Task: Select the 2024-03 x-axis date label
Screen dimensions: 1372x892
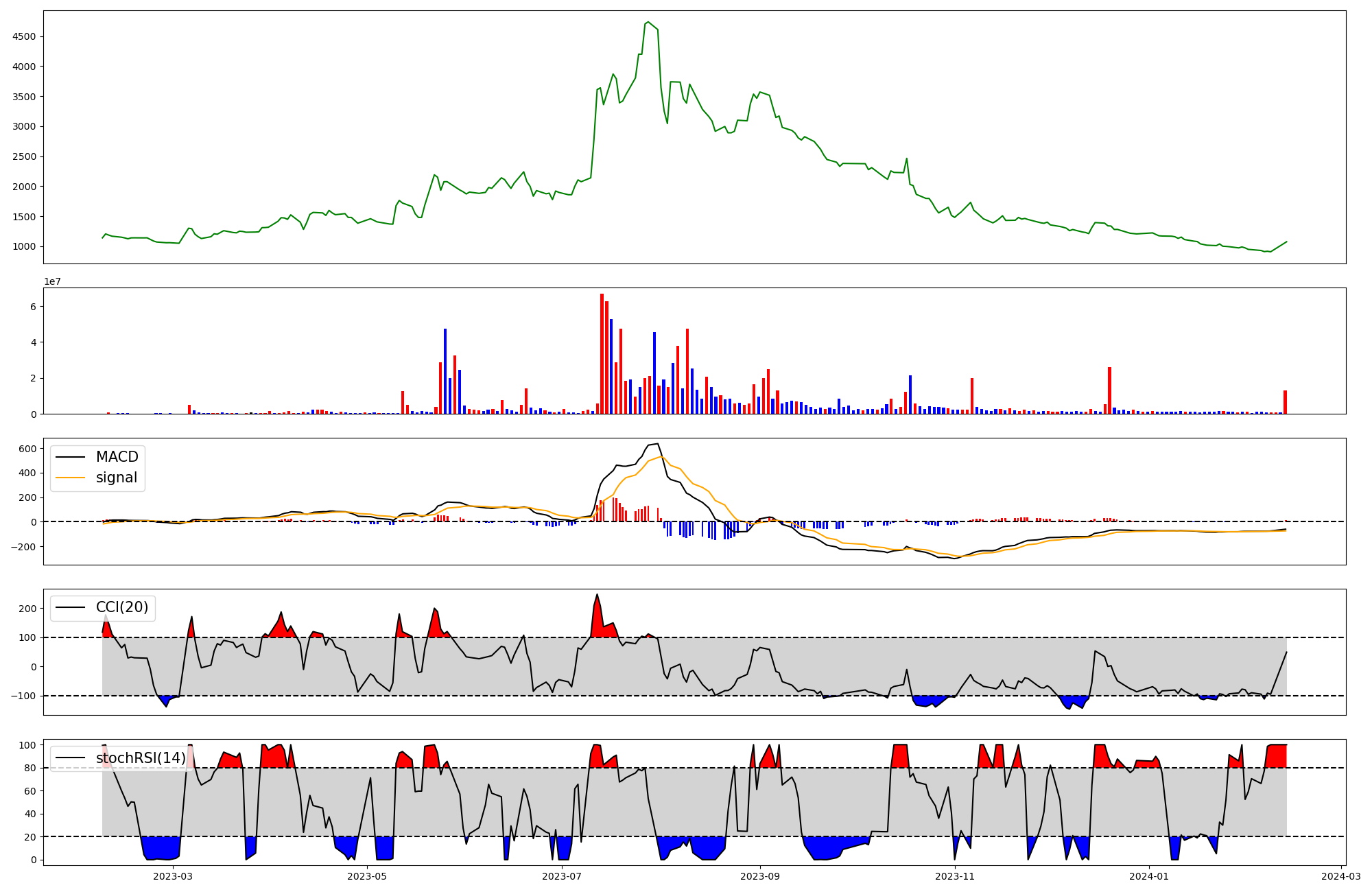Action: 1341,876
